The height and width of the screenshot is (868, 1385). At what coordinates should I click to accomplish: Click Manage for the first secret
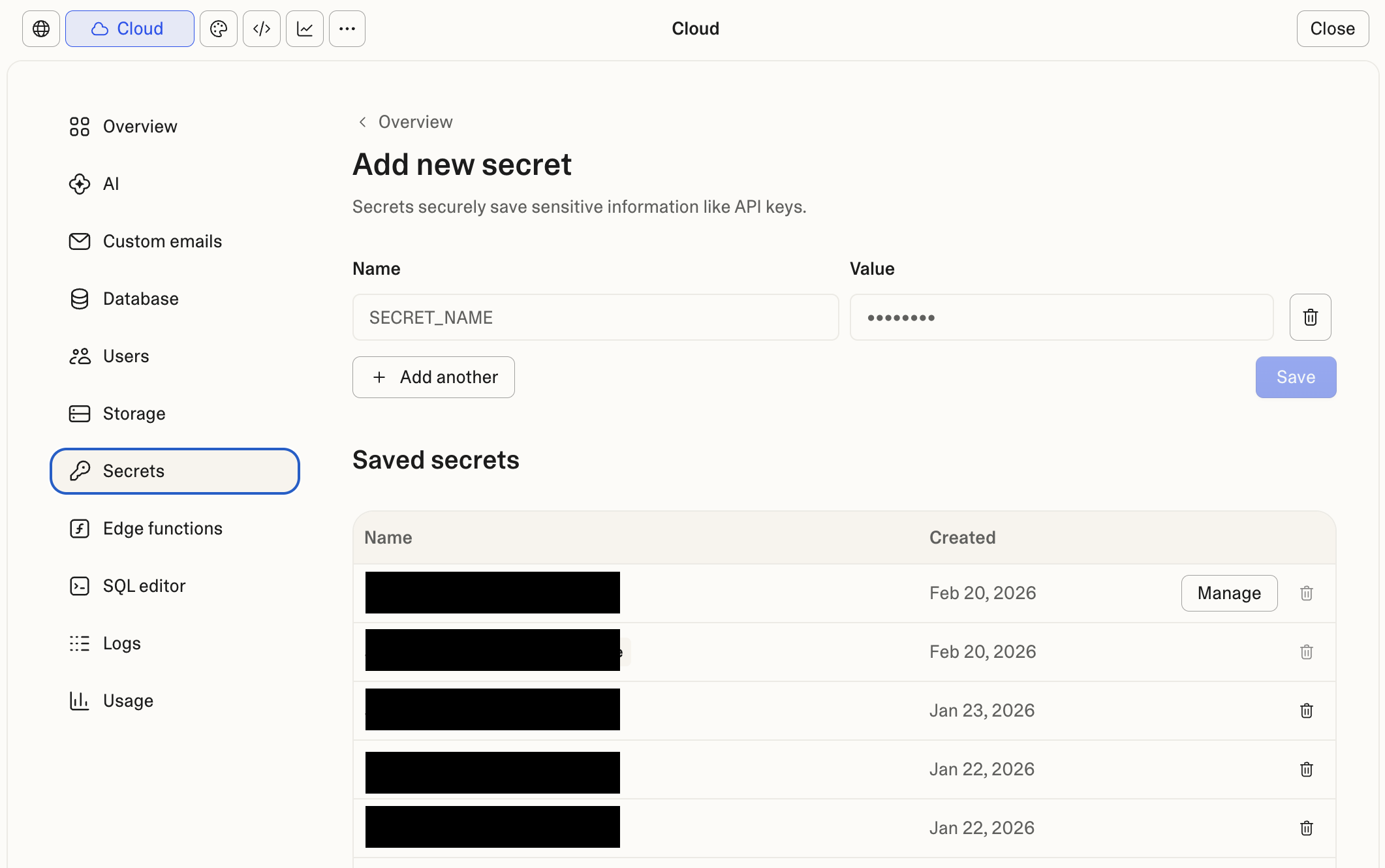coord(1229,593)
